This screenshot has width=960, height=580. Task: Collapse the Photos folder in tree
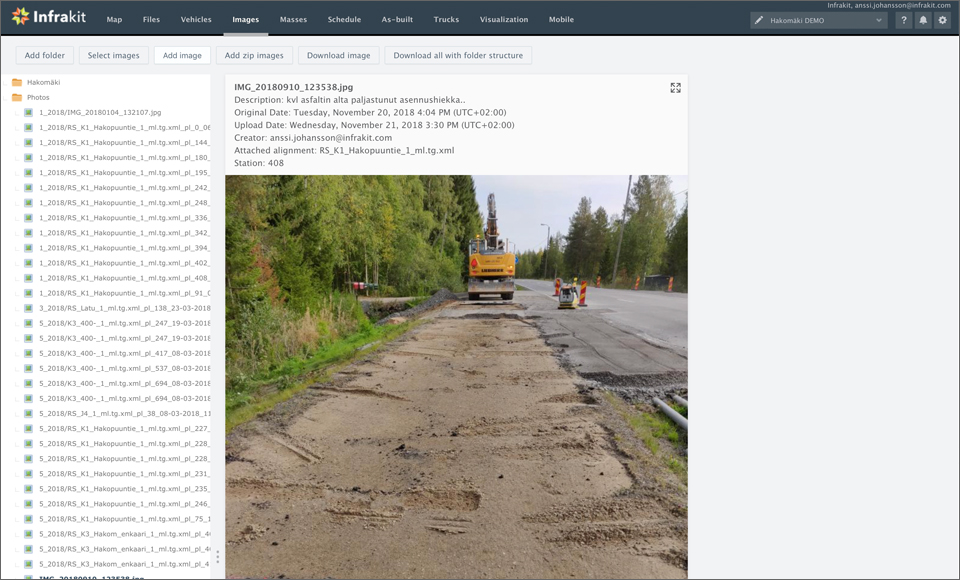coord(38,97)
